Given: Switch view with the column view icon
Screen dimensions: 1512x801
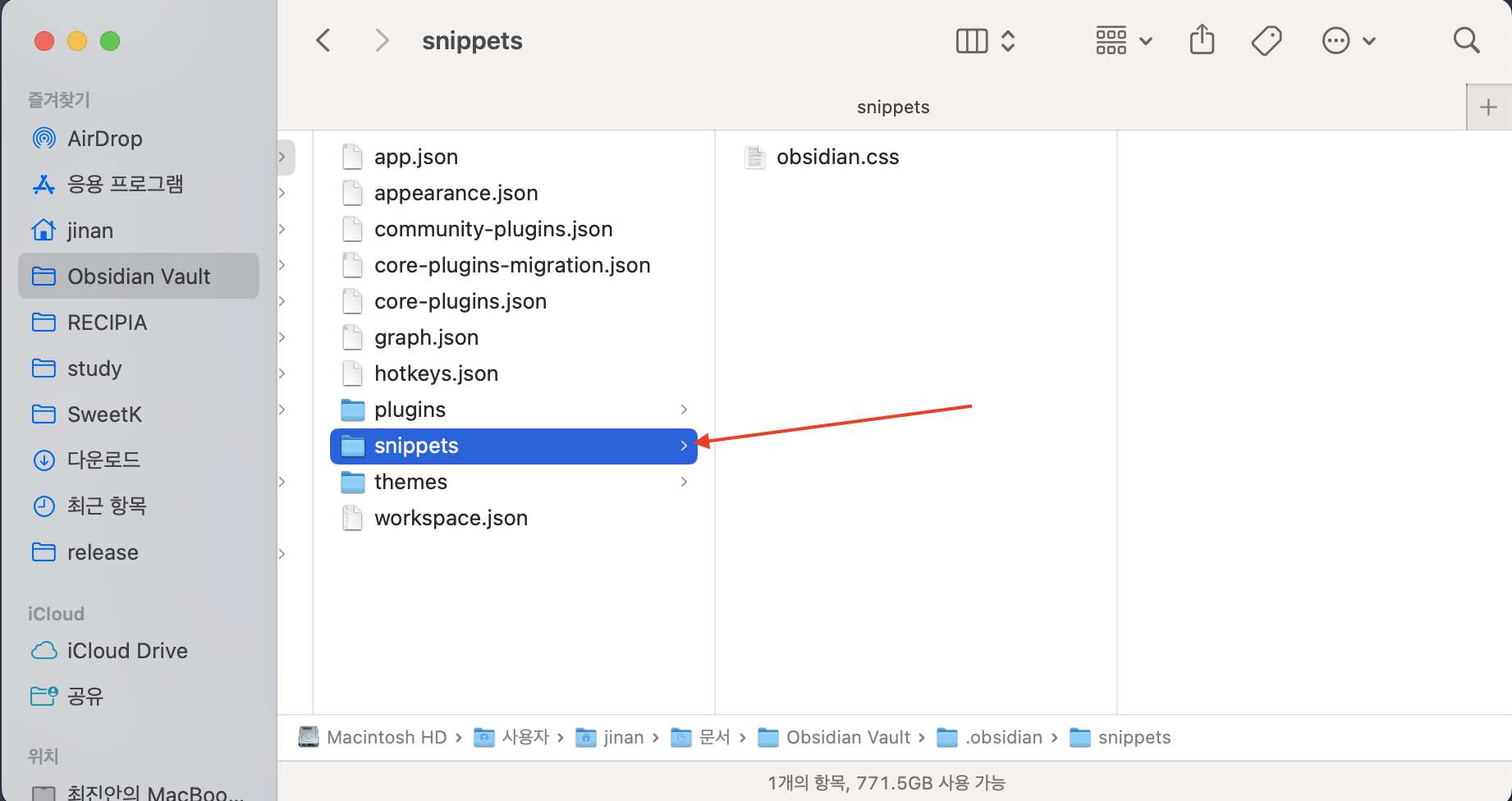Looking at the screenshot, I should click(972, 41).
